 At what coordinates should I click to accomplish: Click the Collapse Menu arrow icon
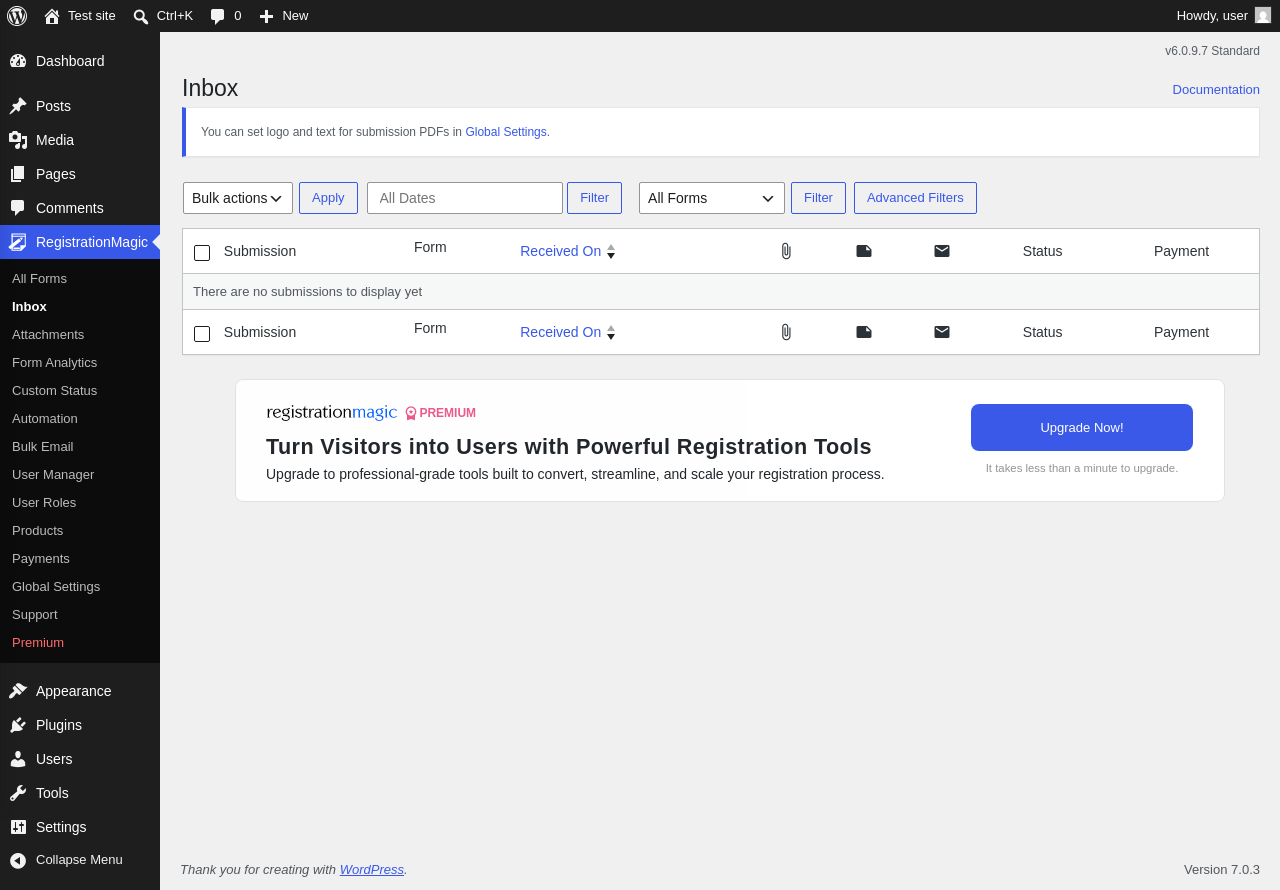click(18, 860)
